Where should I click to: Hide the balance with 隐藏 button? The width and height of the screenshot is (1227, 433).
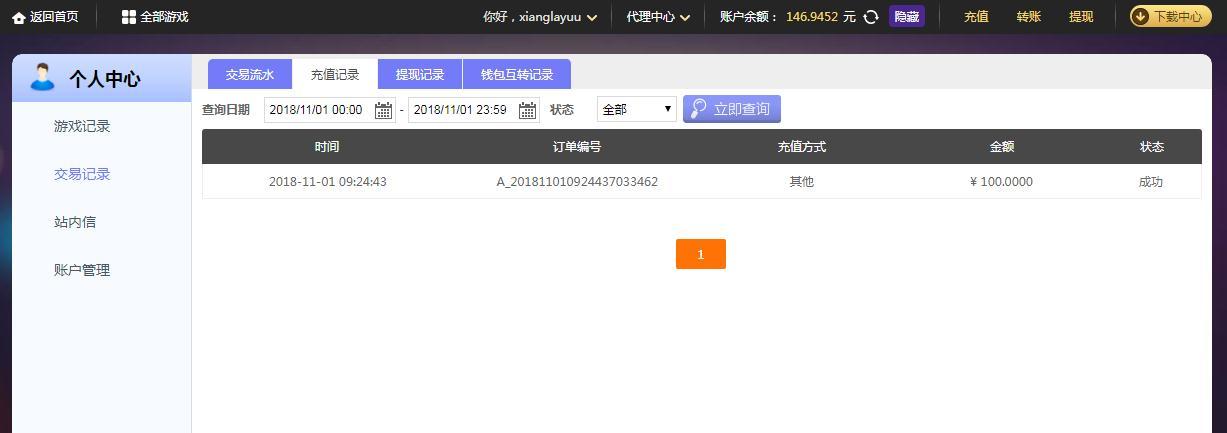pyautogui.click(x=907, y=17)
